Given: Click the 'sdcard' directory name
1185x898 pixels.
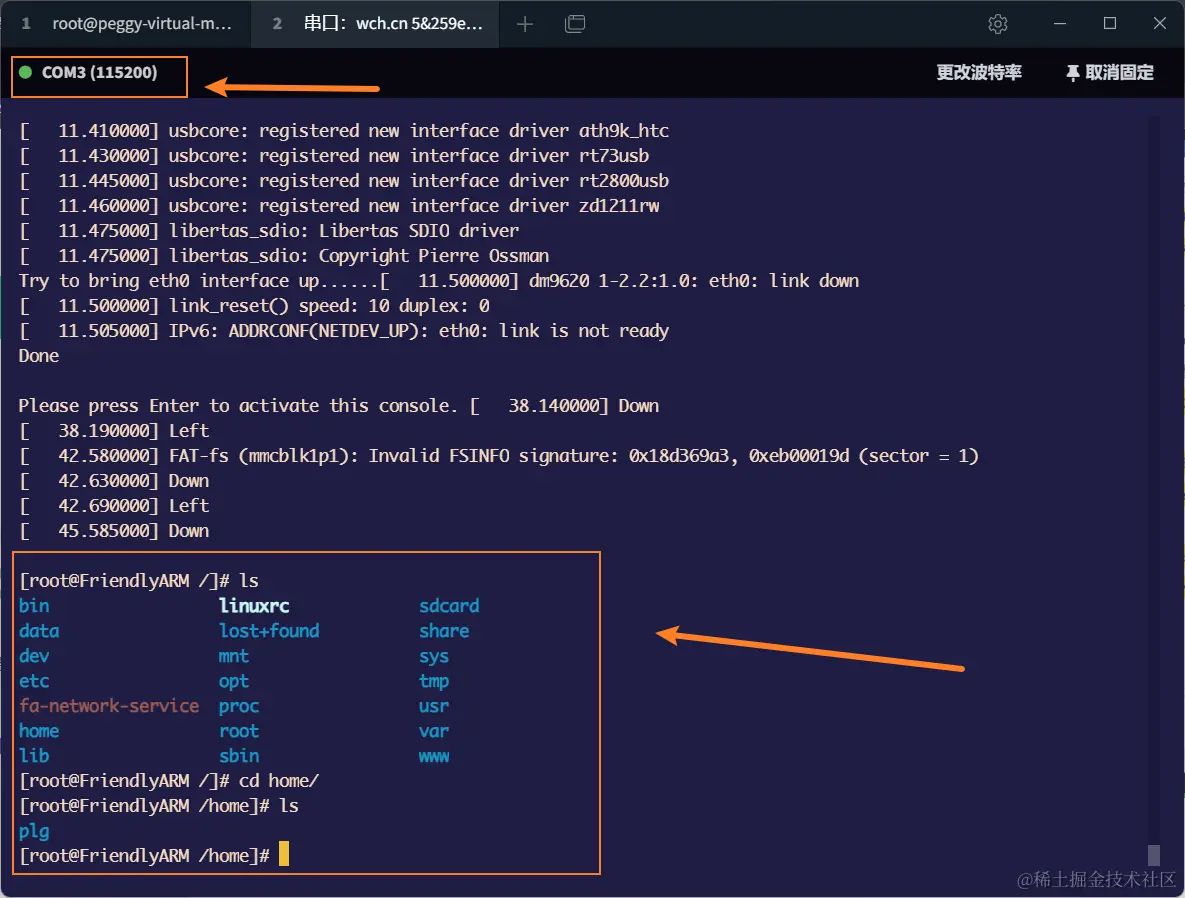Looking at the screenshot, I should pyautogui.click(x=449, y=605).
